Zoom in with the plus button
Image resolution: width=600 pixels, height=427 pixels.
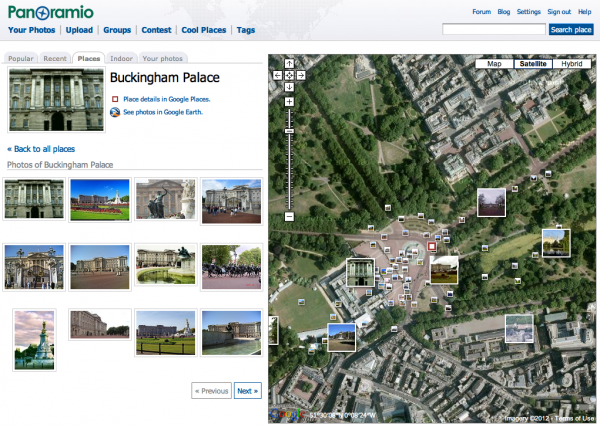[289, 102]
